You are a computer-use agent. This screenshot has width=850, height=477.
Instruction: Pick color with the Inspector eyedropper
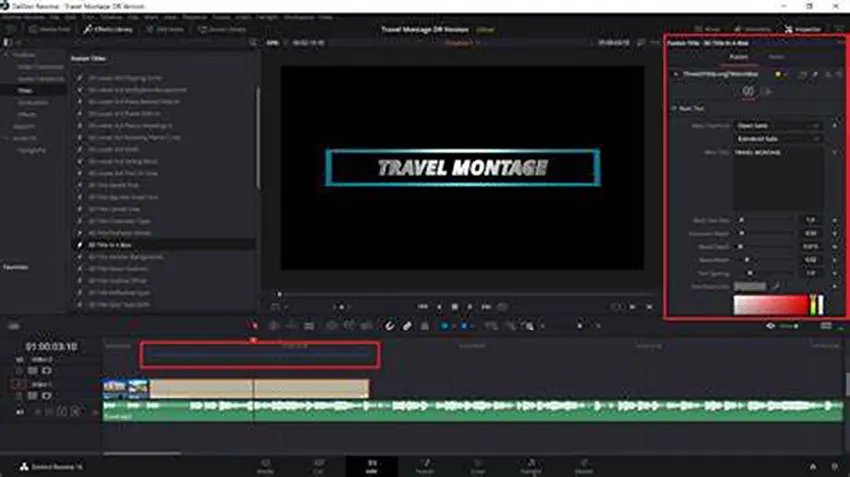[776, 286]
